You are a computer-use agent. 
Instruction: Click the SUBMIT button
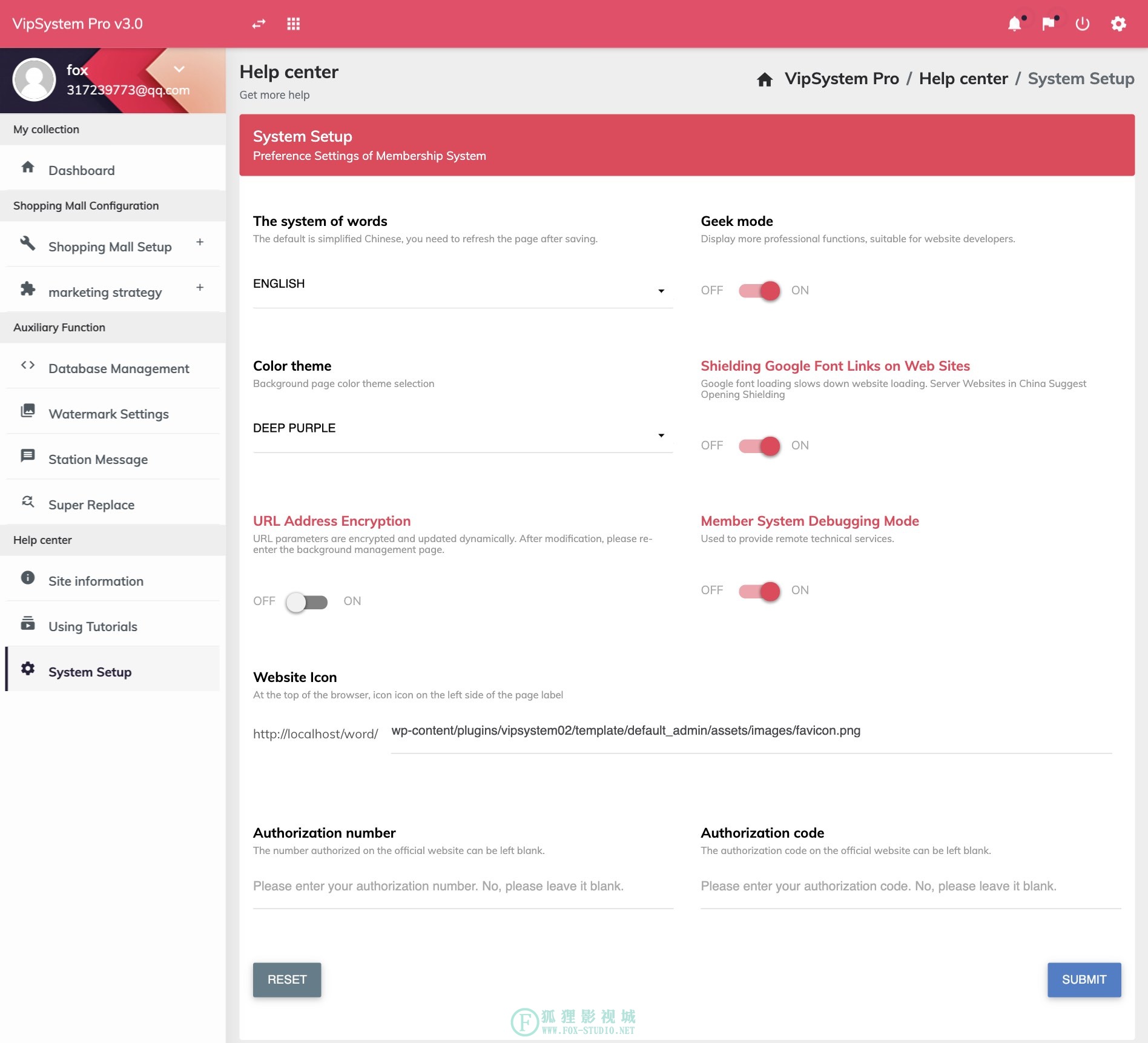click(x=1084, y=979)
